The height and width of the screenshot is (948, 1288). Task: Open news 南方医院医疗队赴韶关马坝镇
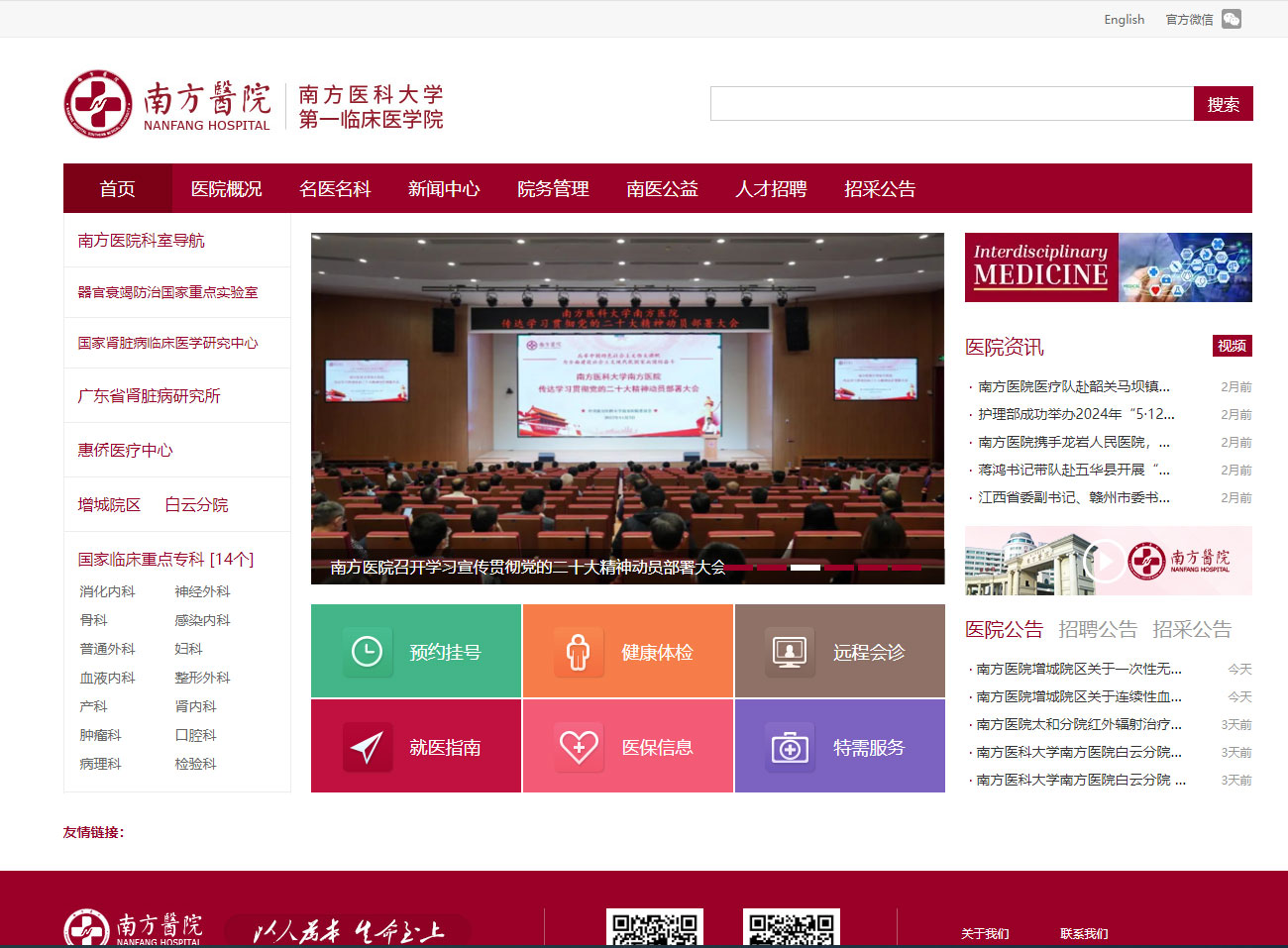(x=1074, y=386)
